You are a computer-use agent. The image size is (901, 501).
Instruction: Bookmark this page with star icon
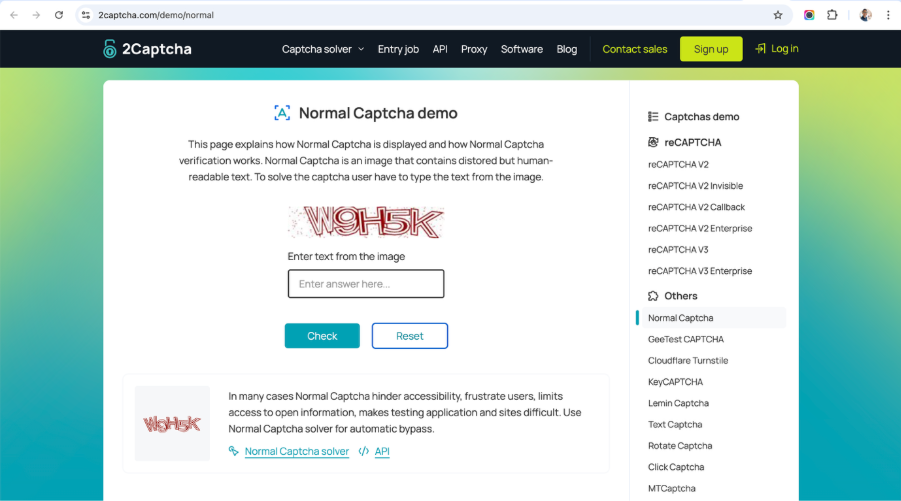tap(778, 15)
